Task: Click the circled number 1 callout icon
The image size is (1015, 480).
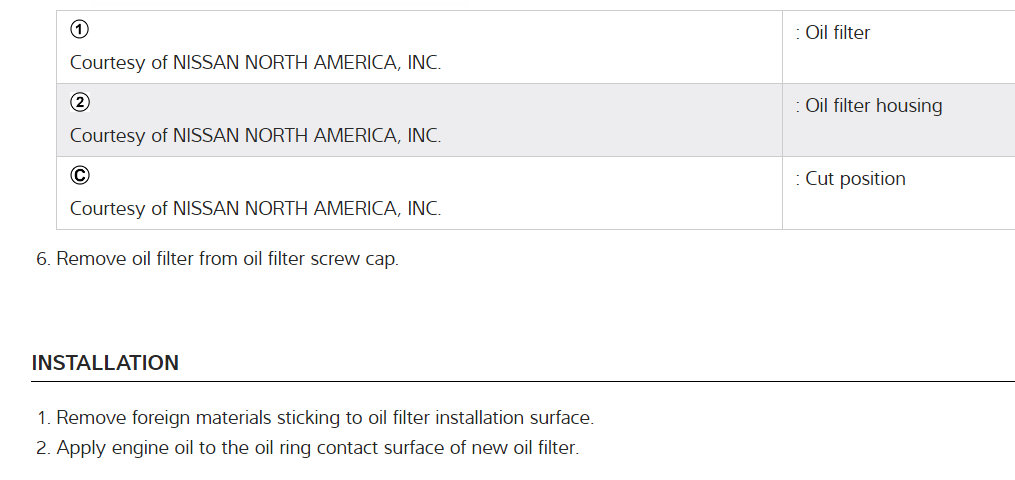Action: (x=79, y=30)
